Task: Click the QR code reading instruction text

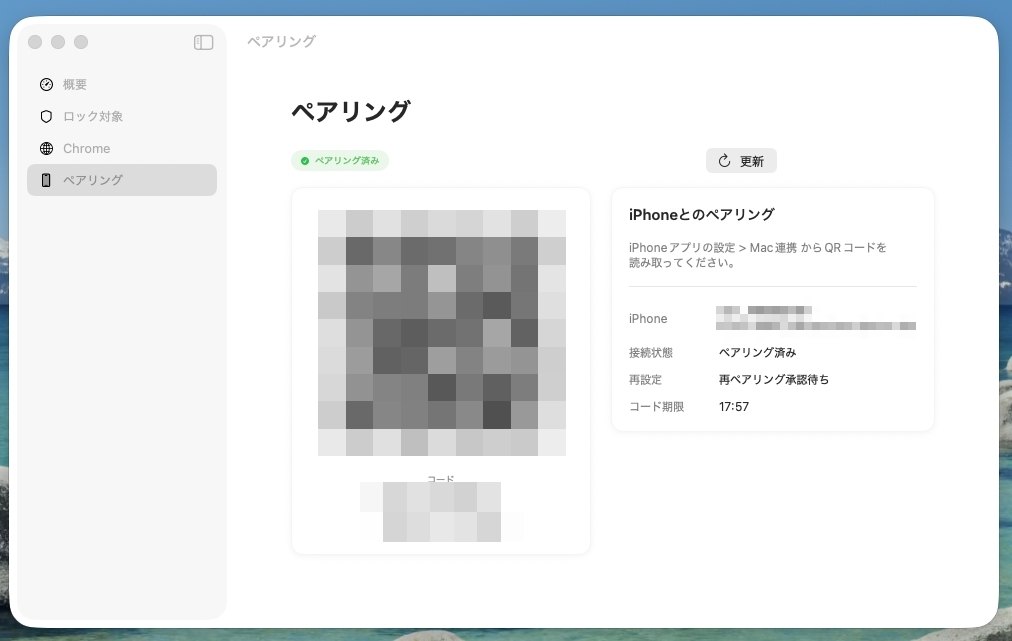Action: [x=758, y=255]
